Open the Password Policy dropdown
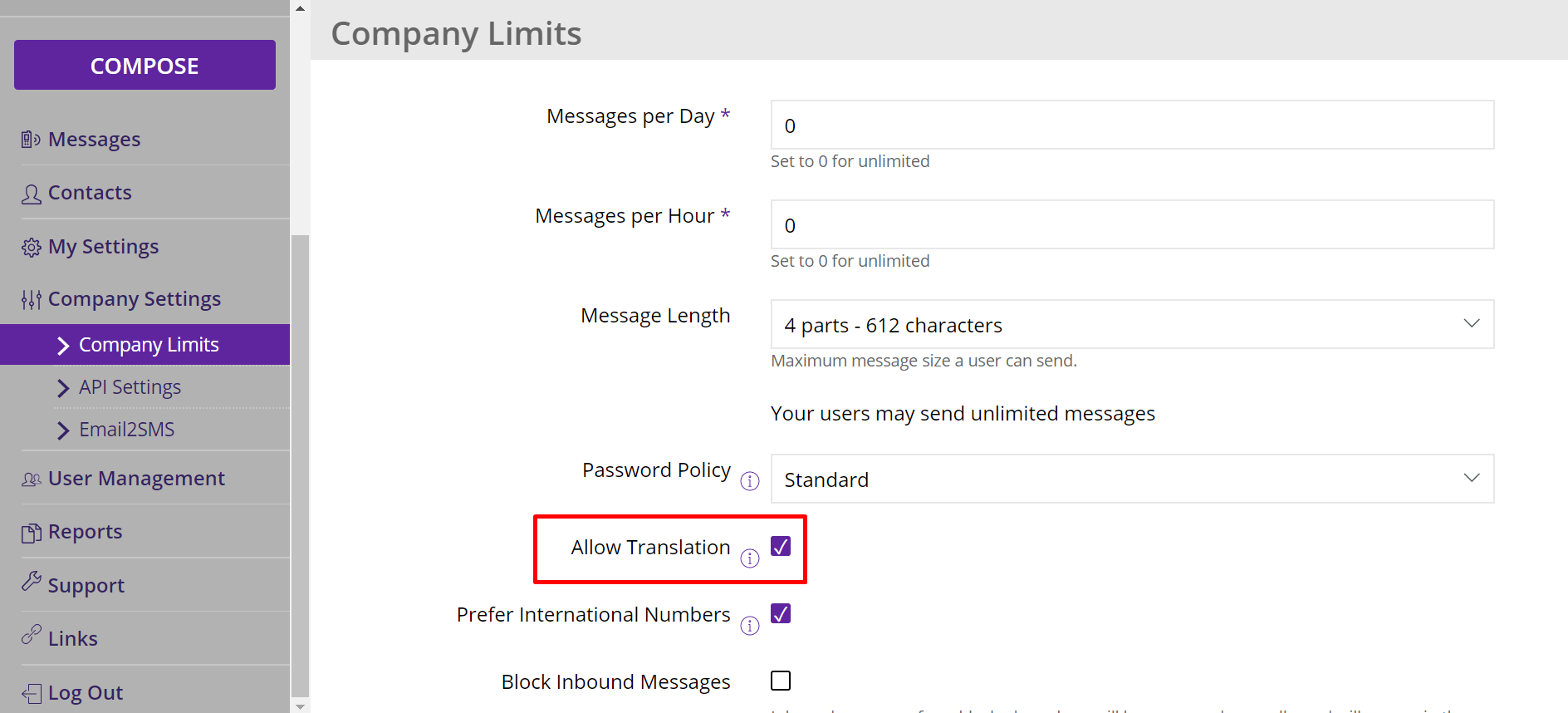The height and width of the screenshot is (713, 1568). click(1131, 479)
